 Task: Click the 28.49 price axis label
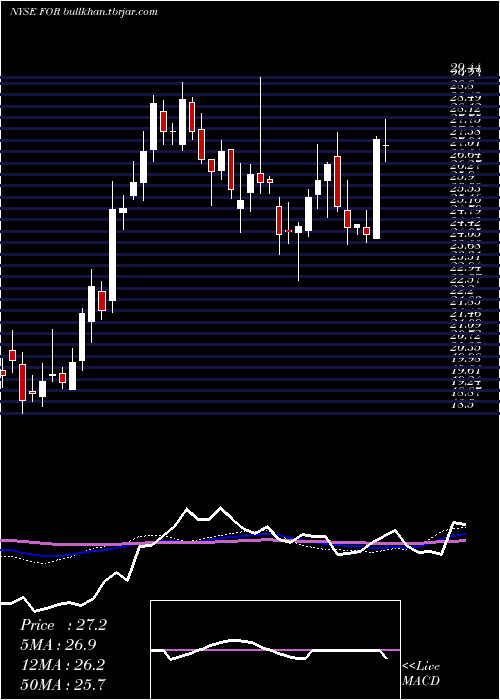(x=465, y=97)
